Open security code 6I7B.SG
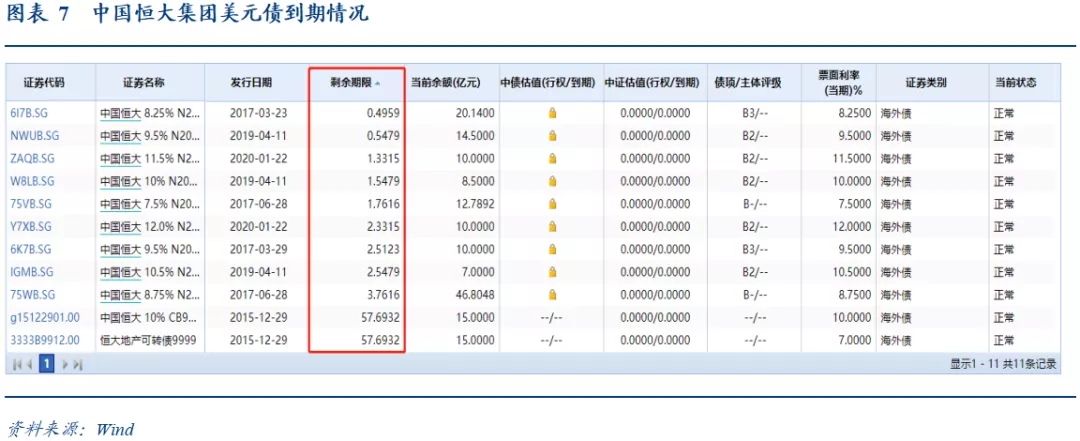Image resolution: width=1080 pixels, height=441 pixels. coord(29,113)
